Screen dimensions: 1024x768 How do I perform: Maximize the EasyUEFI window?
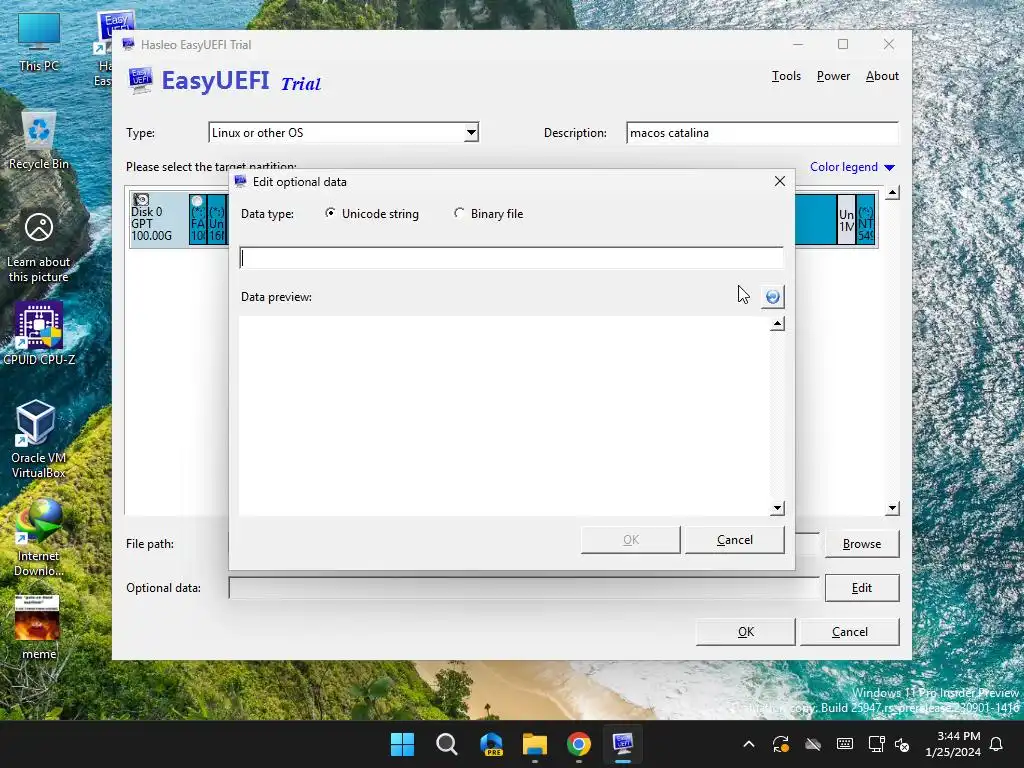843,44
